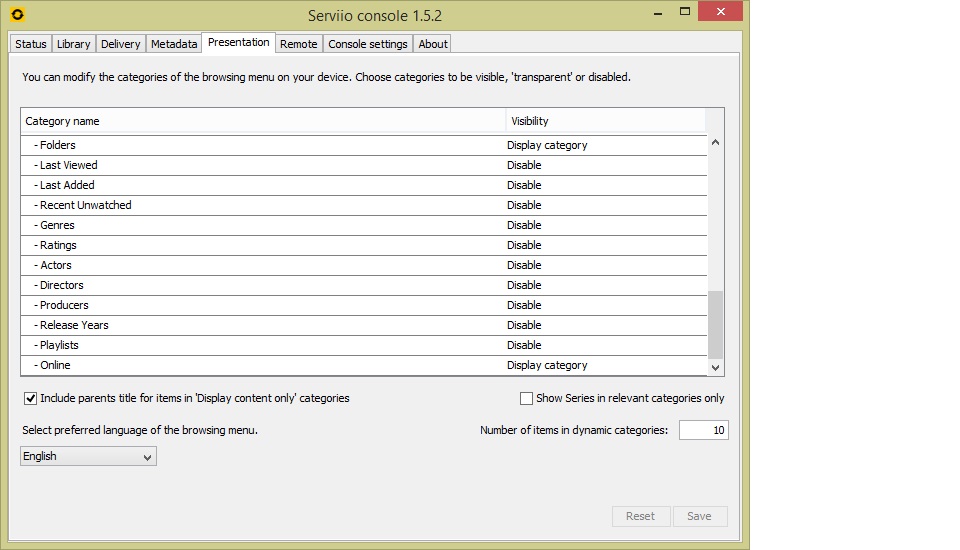Enable 'Show Series in relevant categories only'
Viewport: 960px width, 550px height.
[527, 398]
